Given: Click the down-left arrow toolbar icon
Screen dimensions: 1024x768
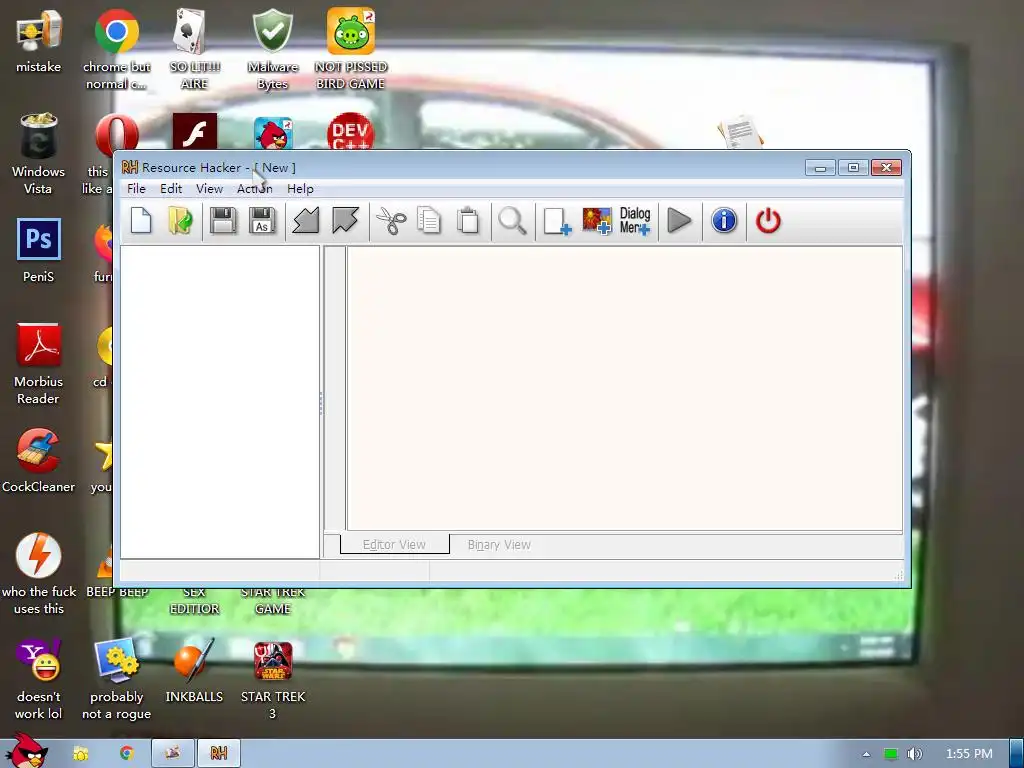Looking at the screenshot, I should 306,221.
